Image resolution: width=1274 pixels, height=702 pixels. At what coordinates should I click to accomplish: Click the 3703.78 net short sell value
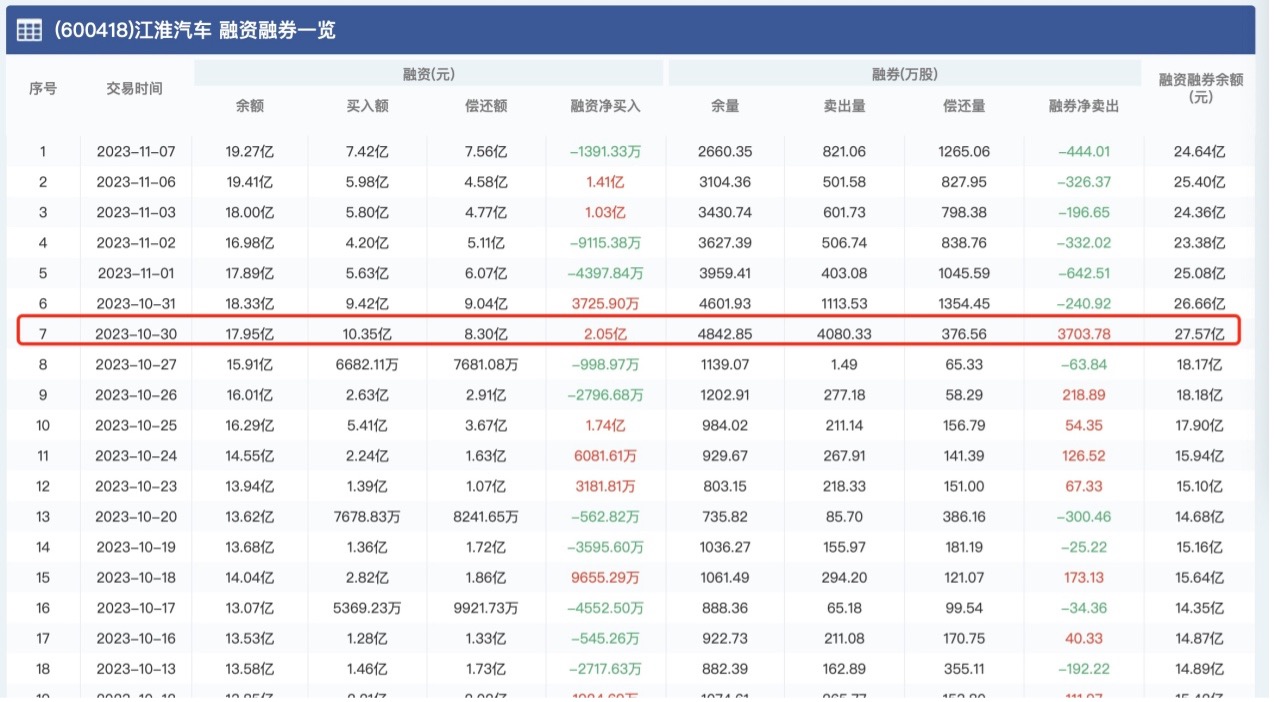(x=1083, y=334)
